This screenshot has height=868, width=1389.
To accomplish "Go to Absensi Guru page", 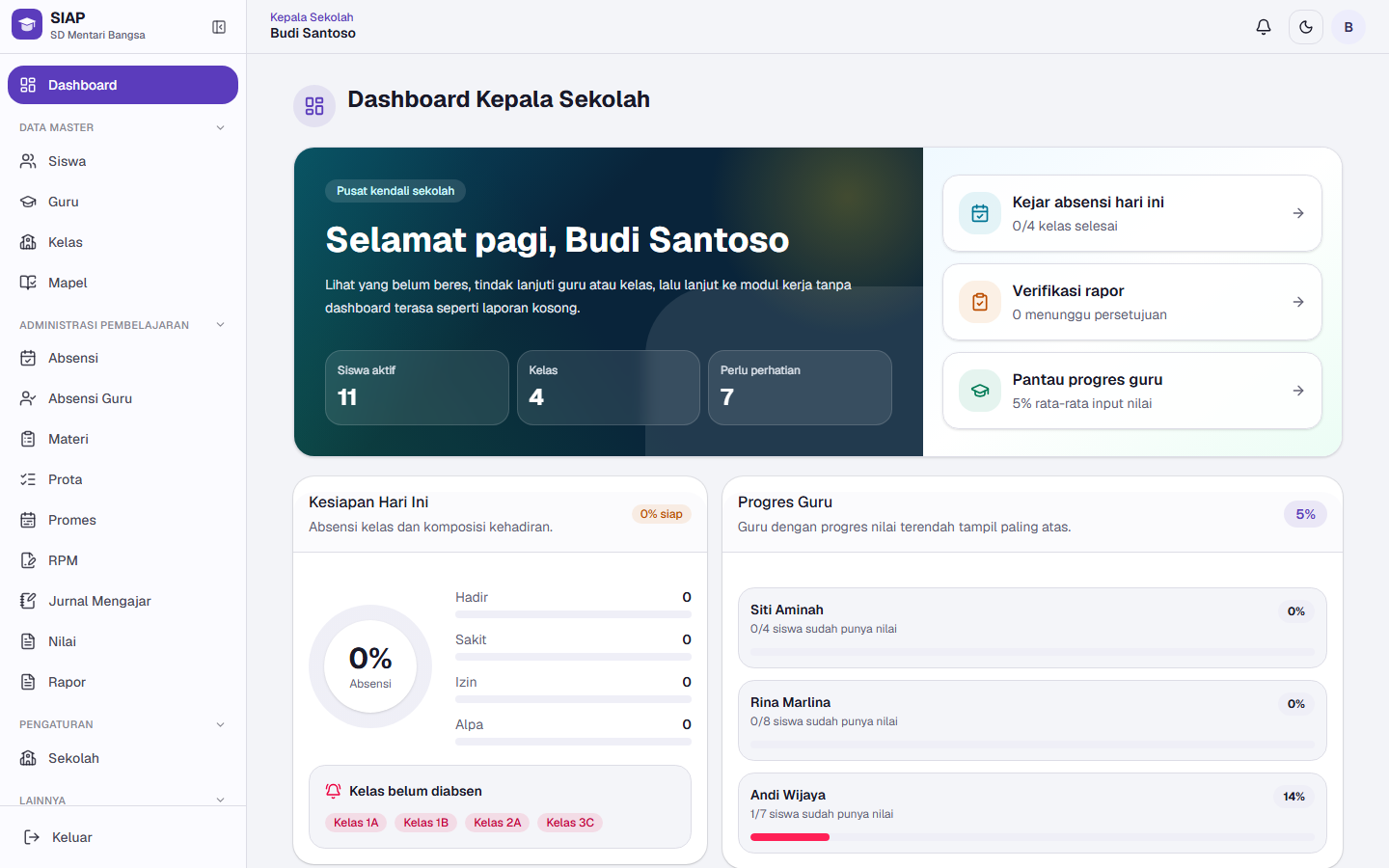I will tap(123, 398).
